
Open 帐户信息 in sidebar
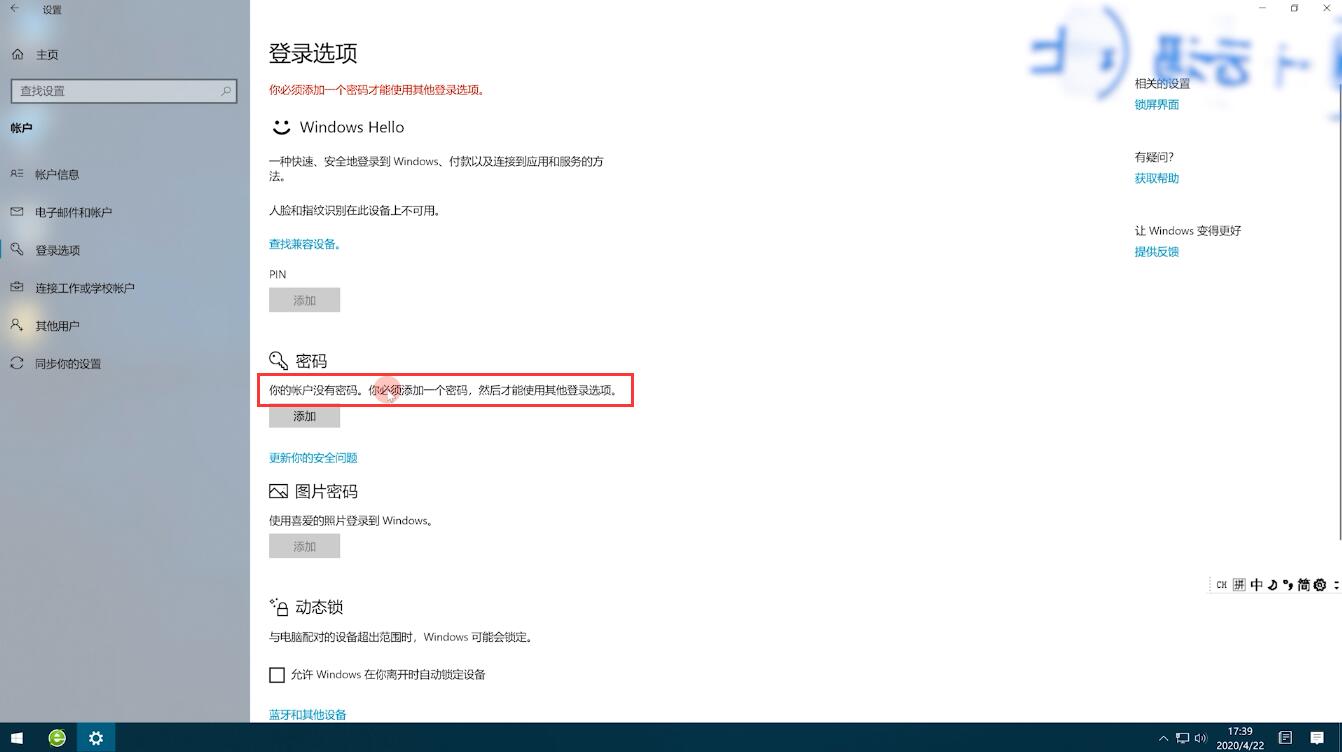pos(57,174)
